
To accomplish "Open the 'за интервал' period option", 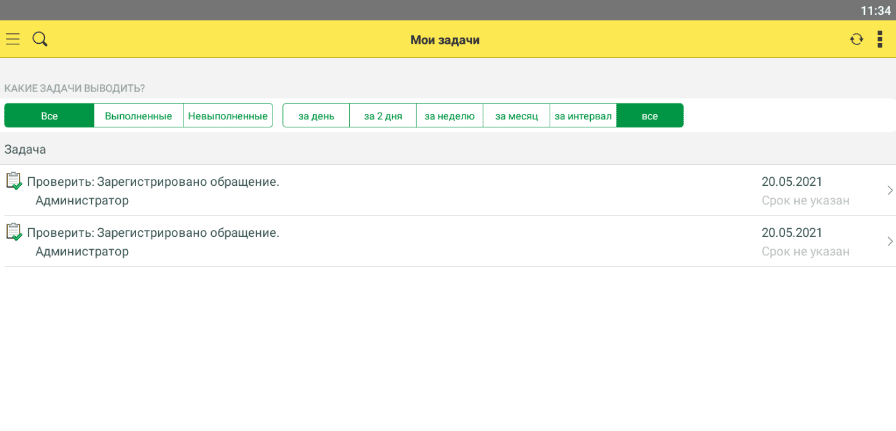I will coord(583,116).
